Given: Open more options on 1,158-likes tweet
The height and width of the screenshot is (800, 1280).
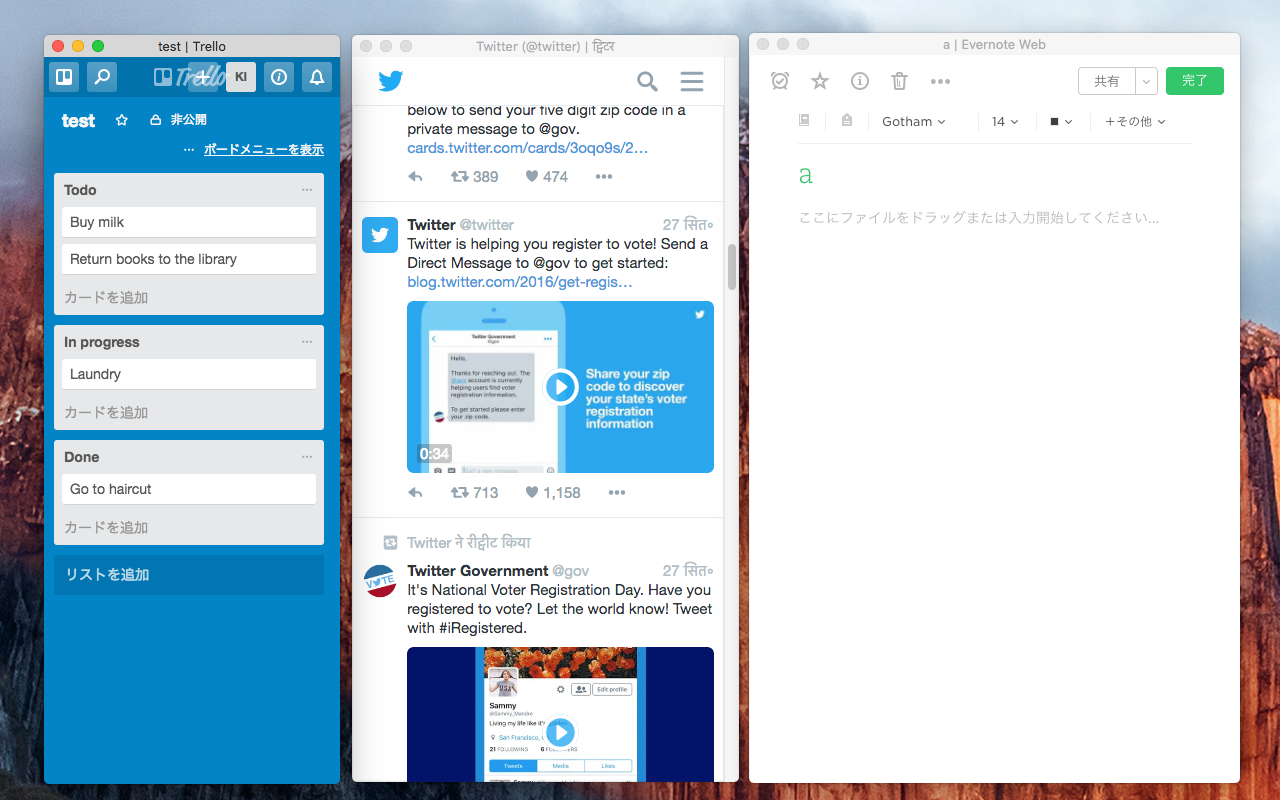Looking at the screenshot, I should (617, 492).
